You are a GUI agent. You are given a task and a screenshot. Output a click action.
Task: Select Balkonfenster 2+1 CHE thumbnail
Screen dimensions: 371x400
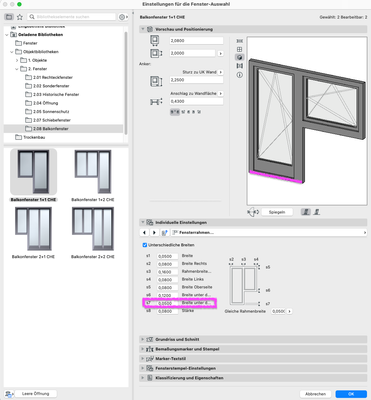pos(33,229)
